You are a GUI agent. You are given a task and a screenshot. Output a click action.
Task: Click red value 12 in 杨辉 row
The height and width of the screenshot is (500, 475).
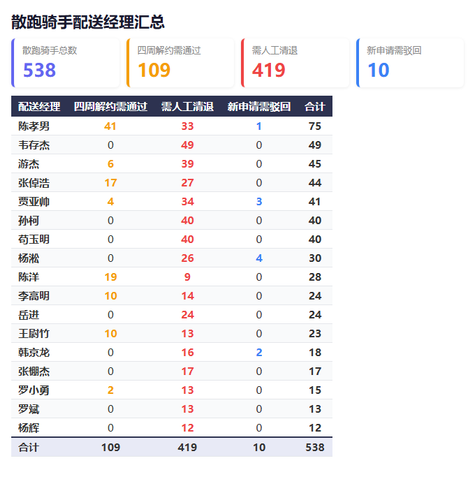[187, 428]
